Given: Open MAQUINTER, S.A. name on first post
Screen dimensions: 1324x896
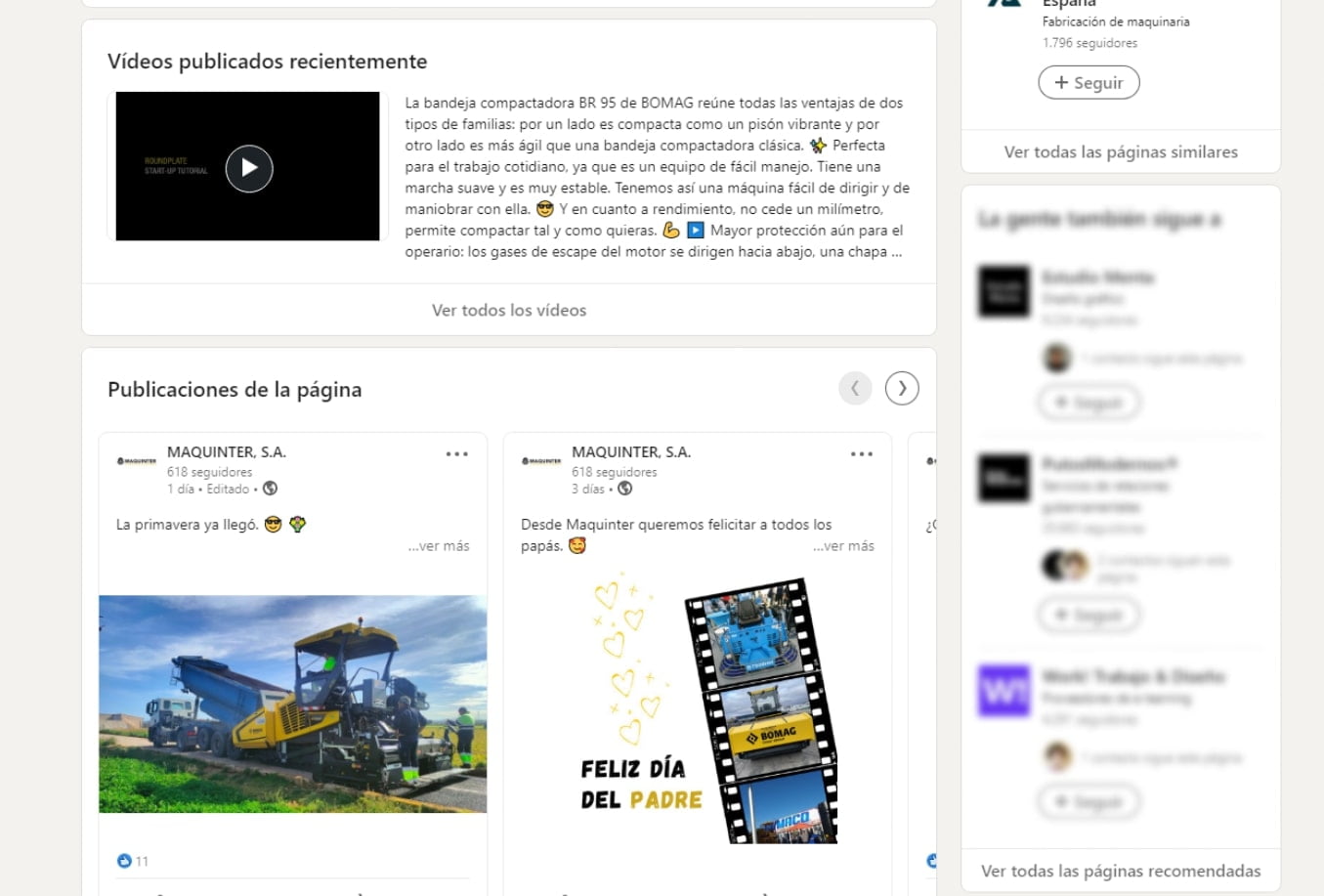Looking at the screenshot, I should pos(227,451).
